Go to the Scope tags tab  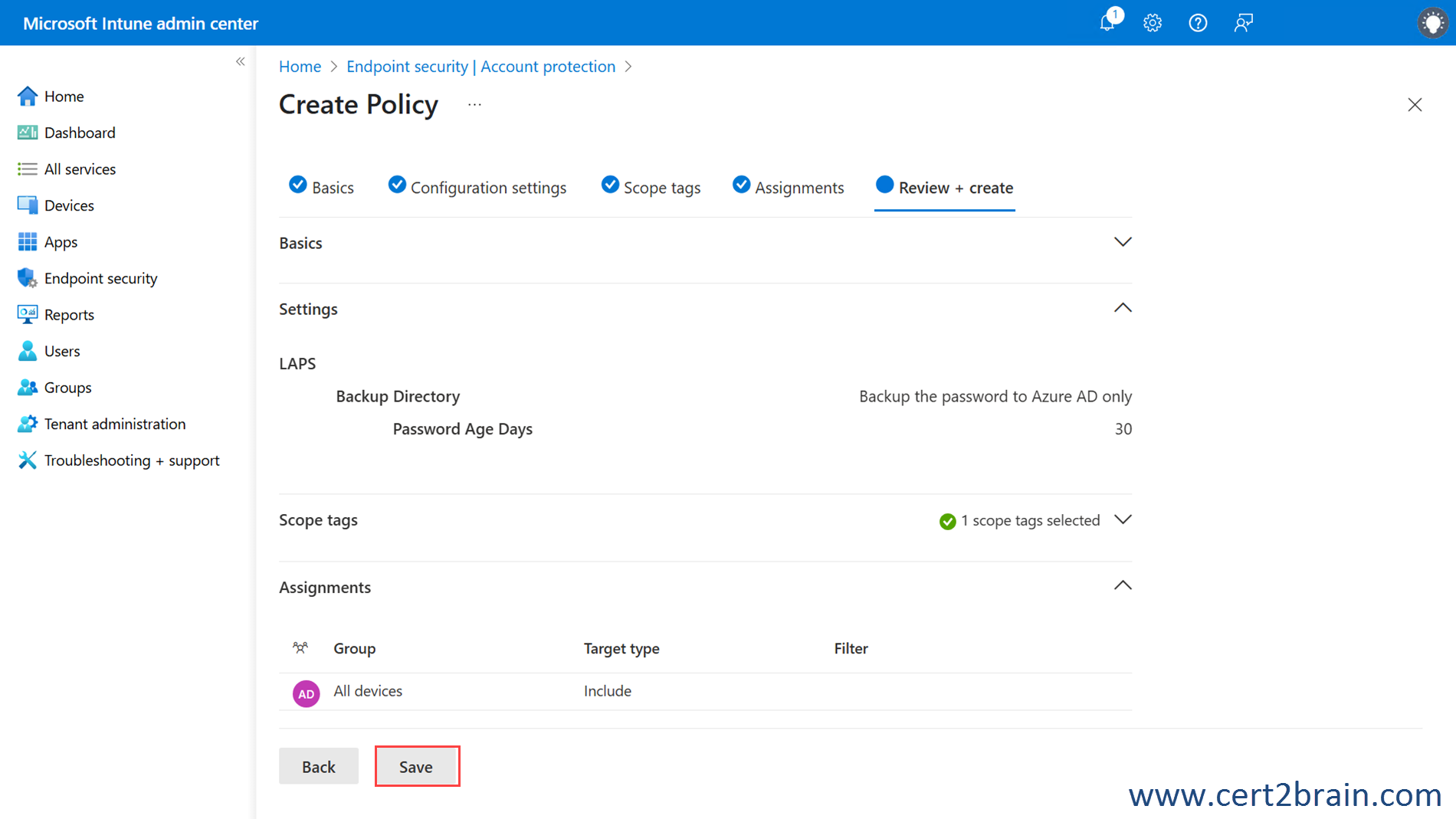coord(651,187)
